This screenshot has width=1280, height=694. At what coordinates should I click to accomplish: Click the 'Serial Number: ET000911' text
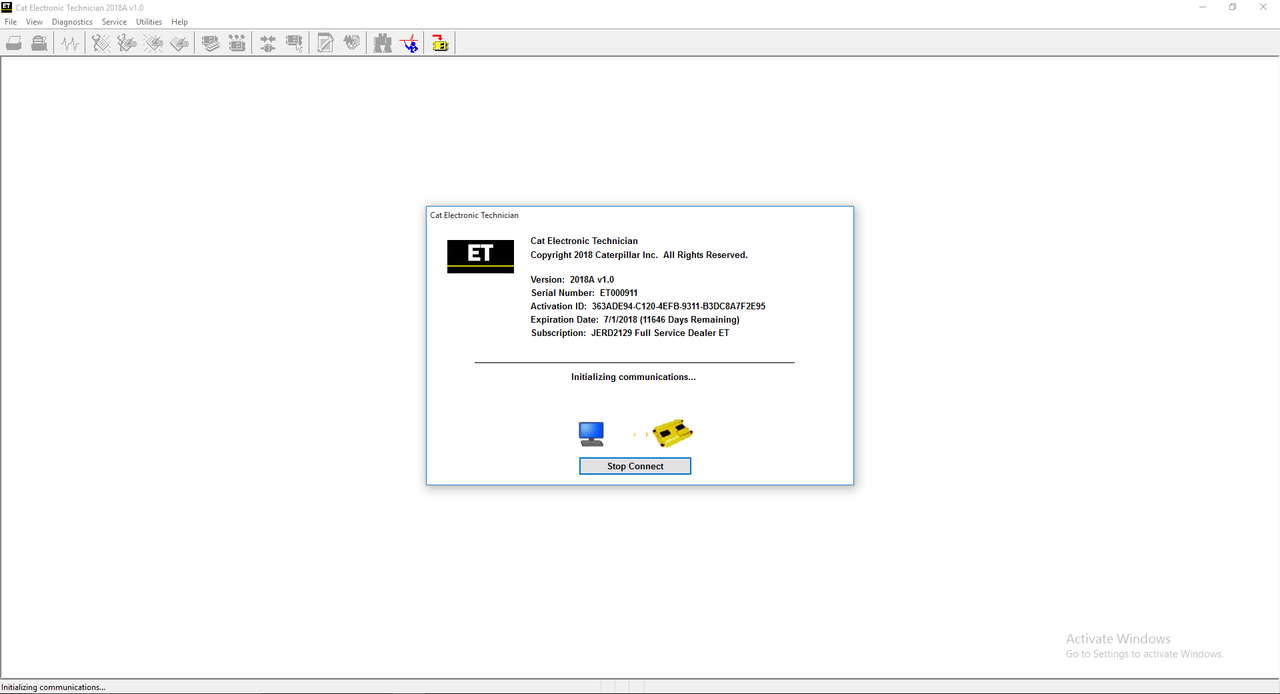(x=584, y=293)
